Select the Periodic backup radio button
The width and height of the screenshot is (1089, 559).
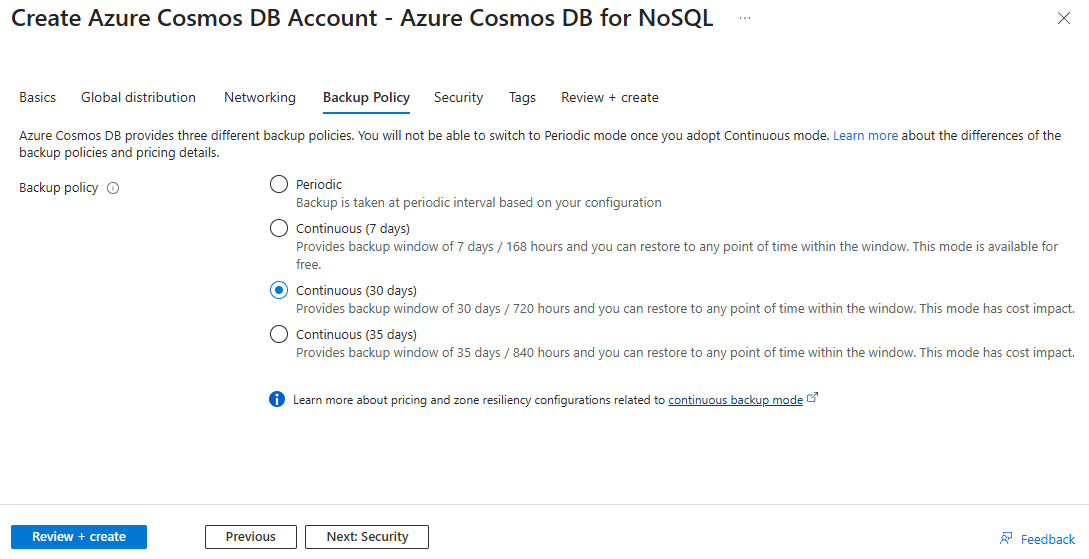(x=279, y=184)
